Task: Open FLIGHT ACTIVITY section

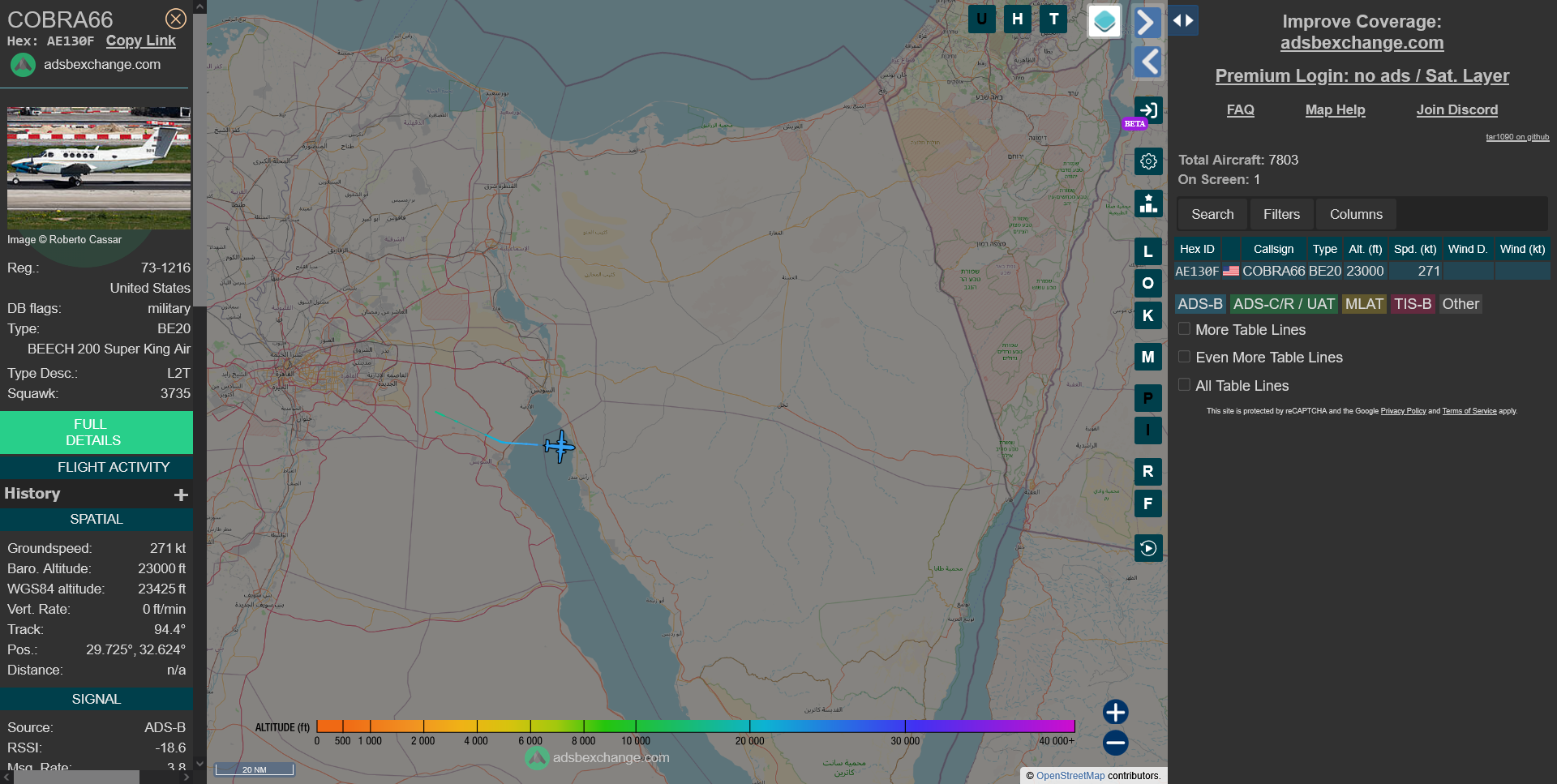Action: click(x=97, y=467)
